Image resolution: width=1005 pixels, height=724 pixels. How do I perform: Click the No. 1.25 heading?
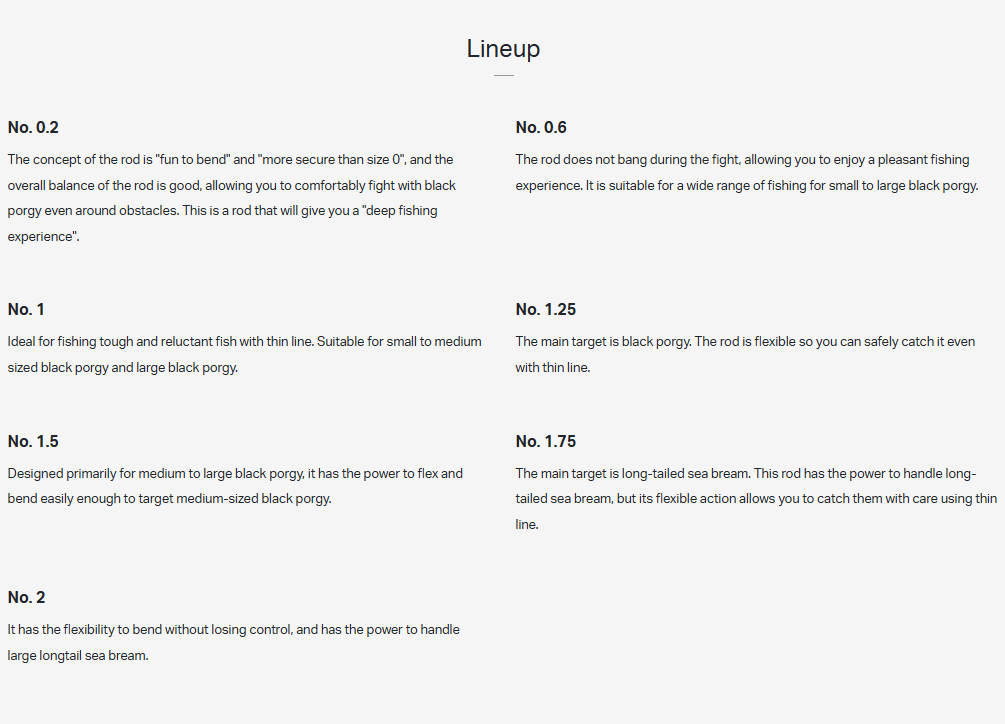tap(545, 309)
